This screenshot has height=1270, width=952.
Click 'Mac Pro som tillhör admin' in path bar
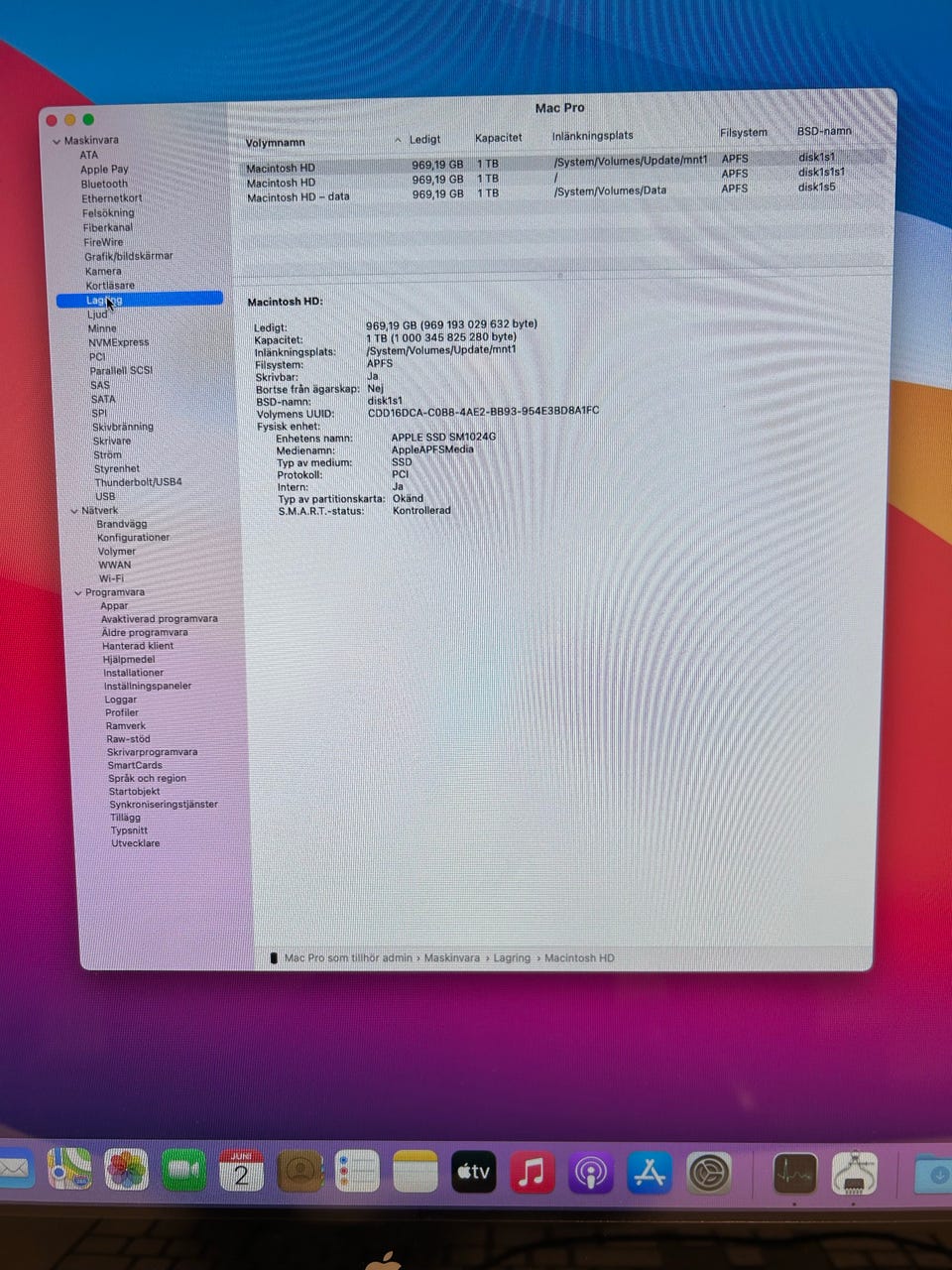tap(348, 958)
